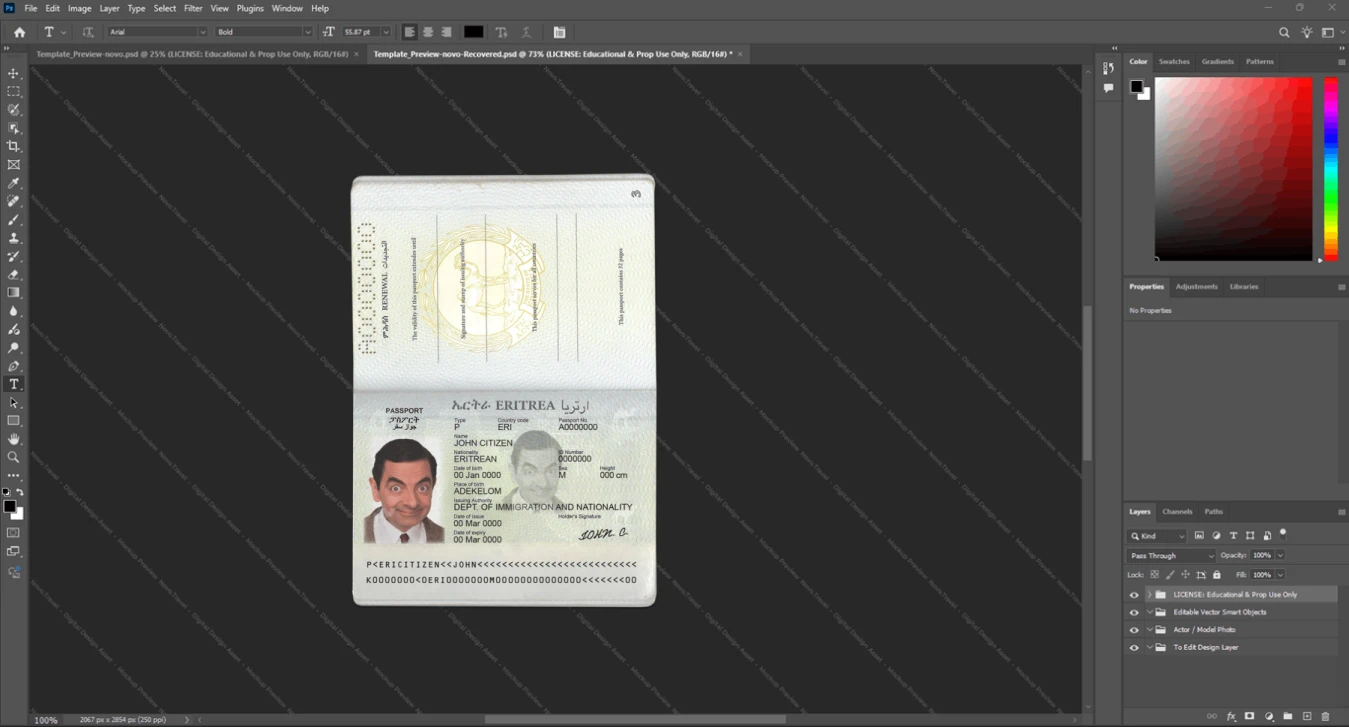Select the Crop tool
Viewport: 1349px width, 727px height.
[x=14, y=146]
